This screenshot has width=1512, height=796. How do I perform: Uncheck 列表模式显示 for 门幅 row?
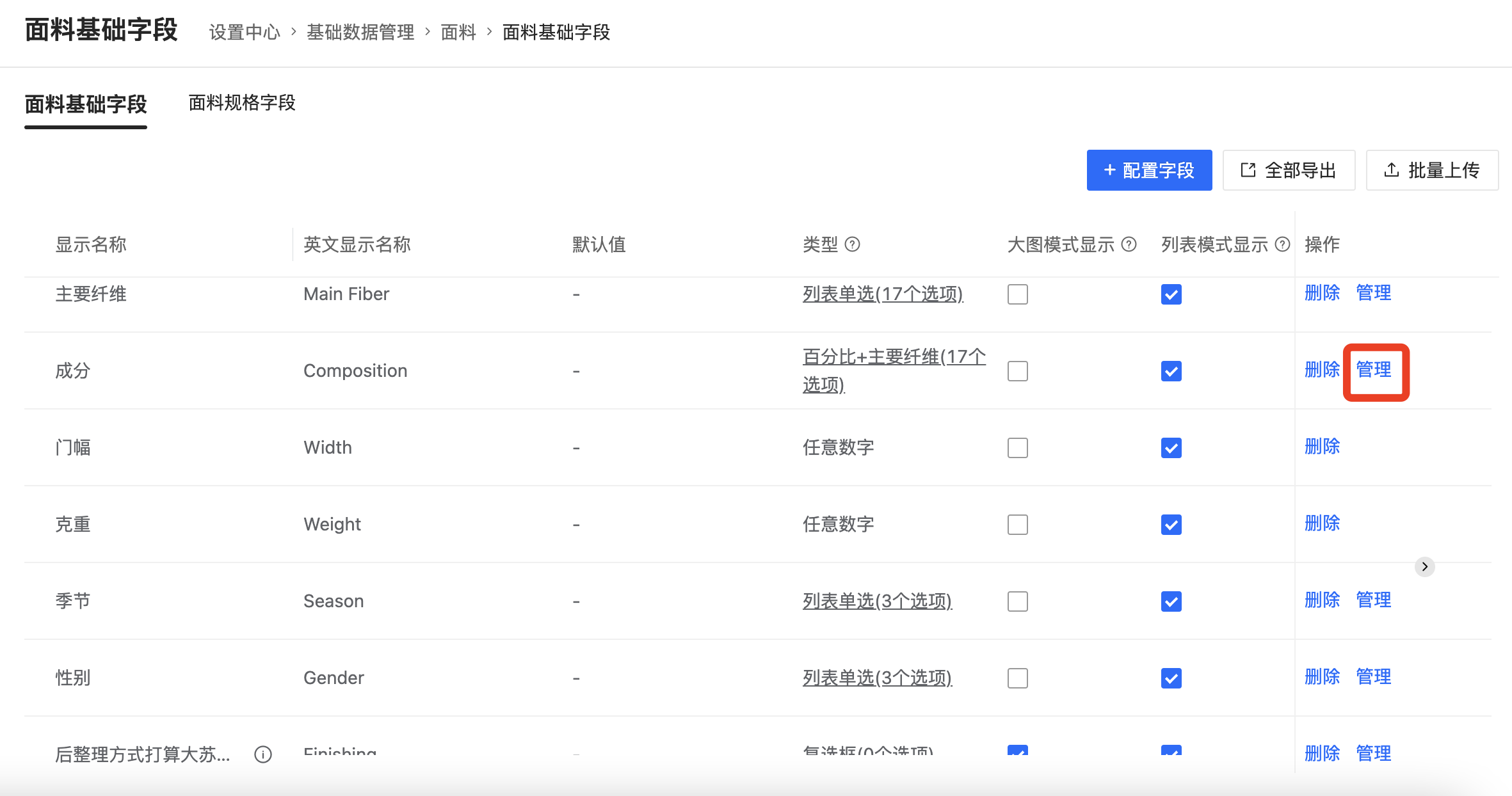1171,448
